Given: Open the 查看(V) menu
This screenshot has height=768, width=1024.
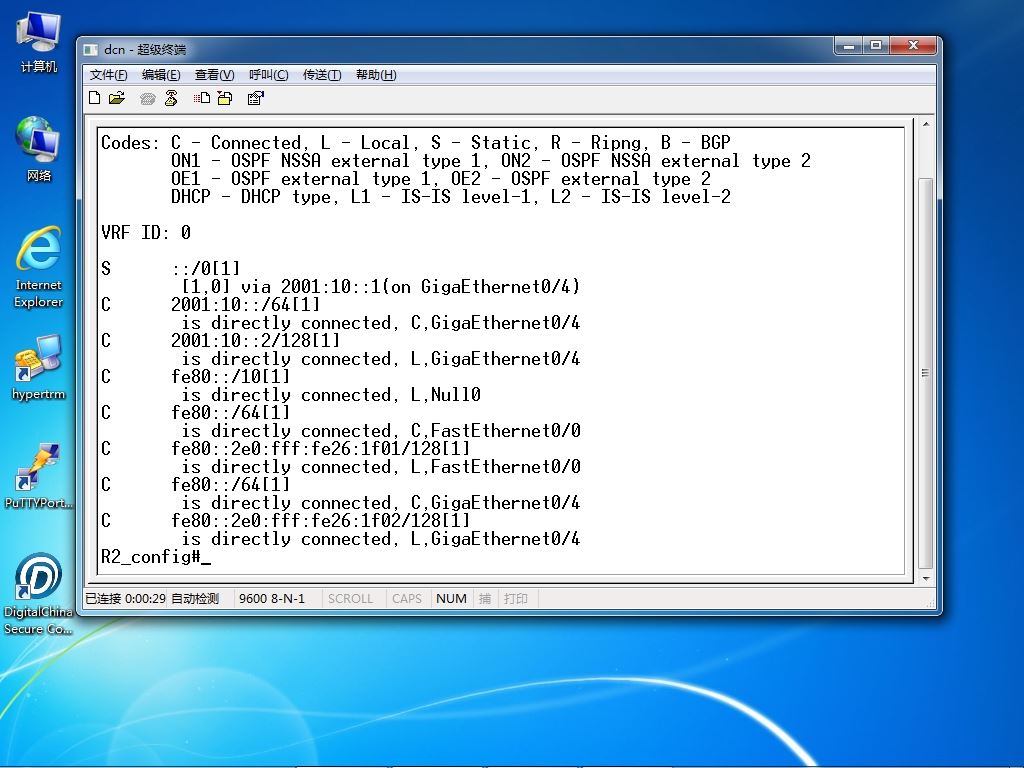Looking at the screenshot, I should click(215, 75).
